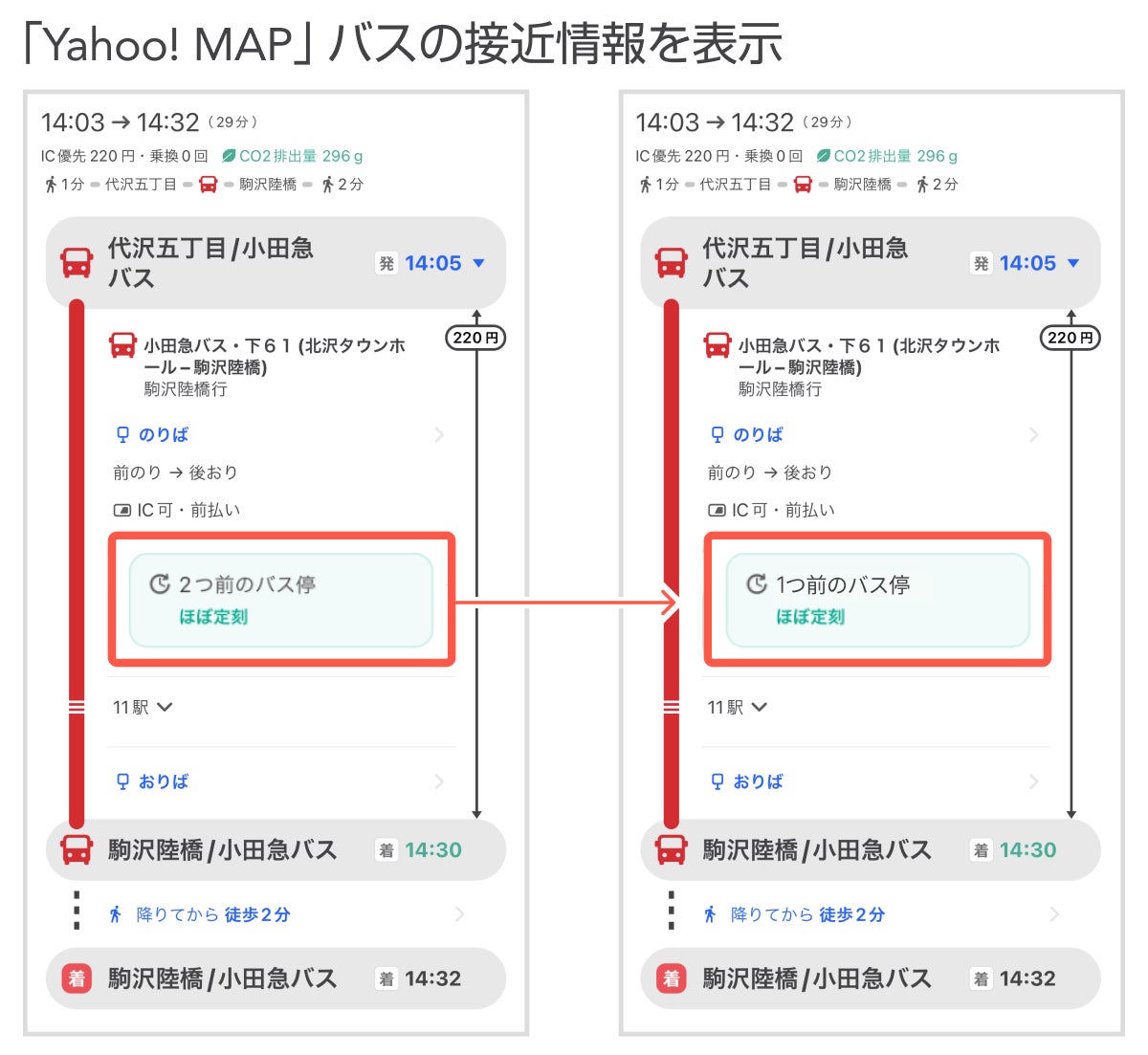Click walking person icon beside 降りてから left panel
The height and width of the screenshot is (1055, 1148).
click(x=115, y=914)
